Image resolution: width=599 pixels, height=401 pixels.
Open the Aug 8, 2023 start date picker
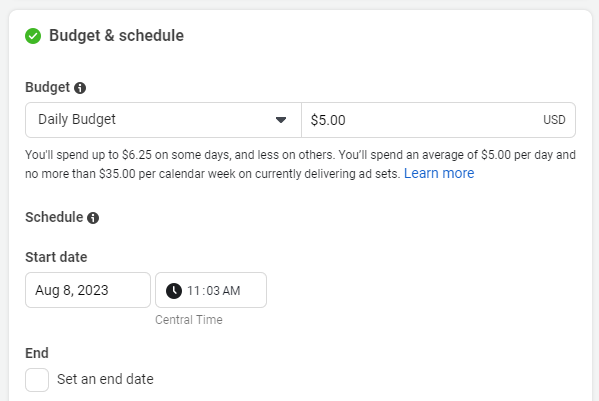pyautogui.click(x=88, y=290)
